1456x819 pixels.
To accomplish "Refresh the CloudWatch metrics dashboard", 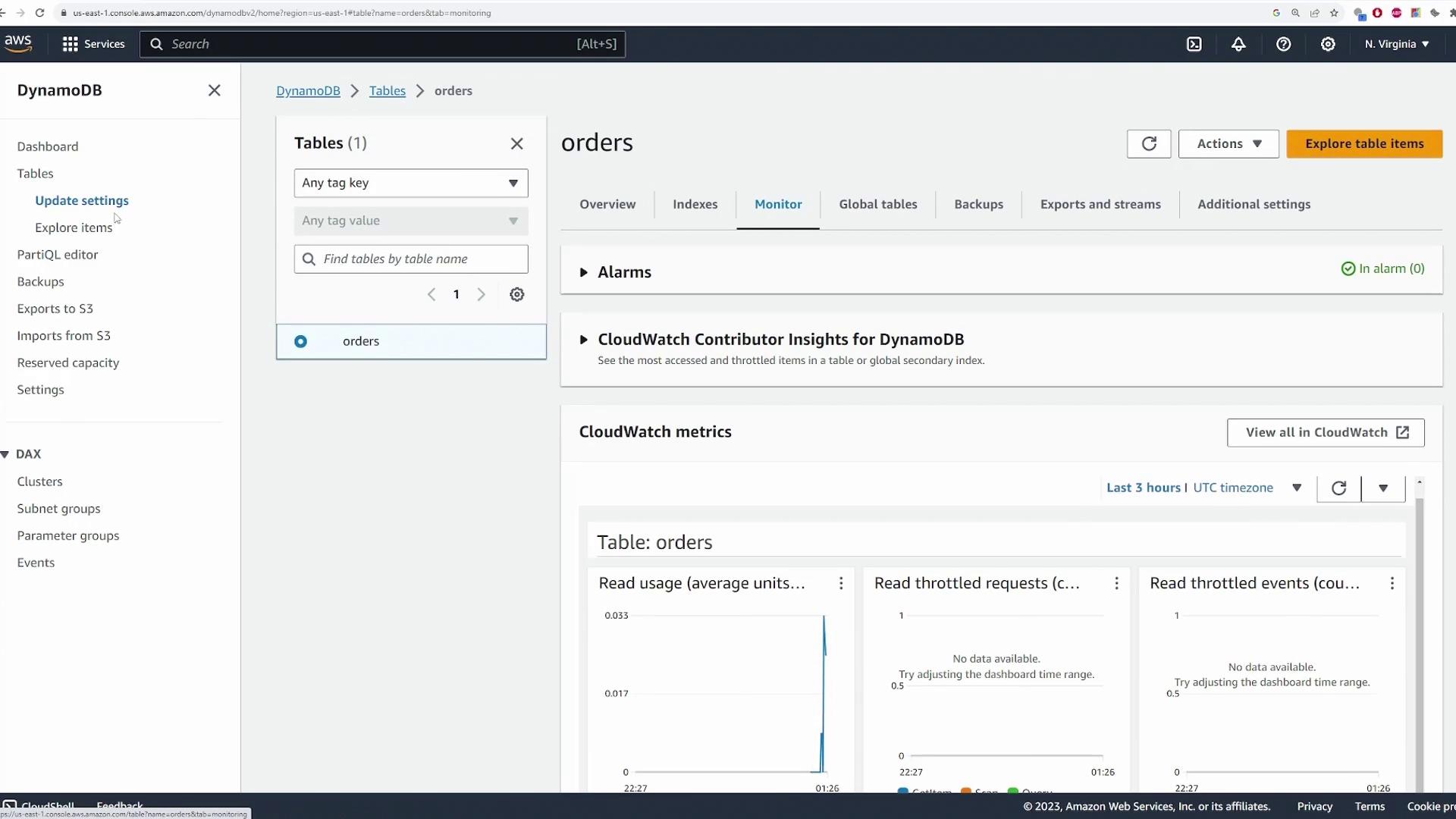I will [x=1338, y=488].
